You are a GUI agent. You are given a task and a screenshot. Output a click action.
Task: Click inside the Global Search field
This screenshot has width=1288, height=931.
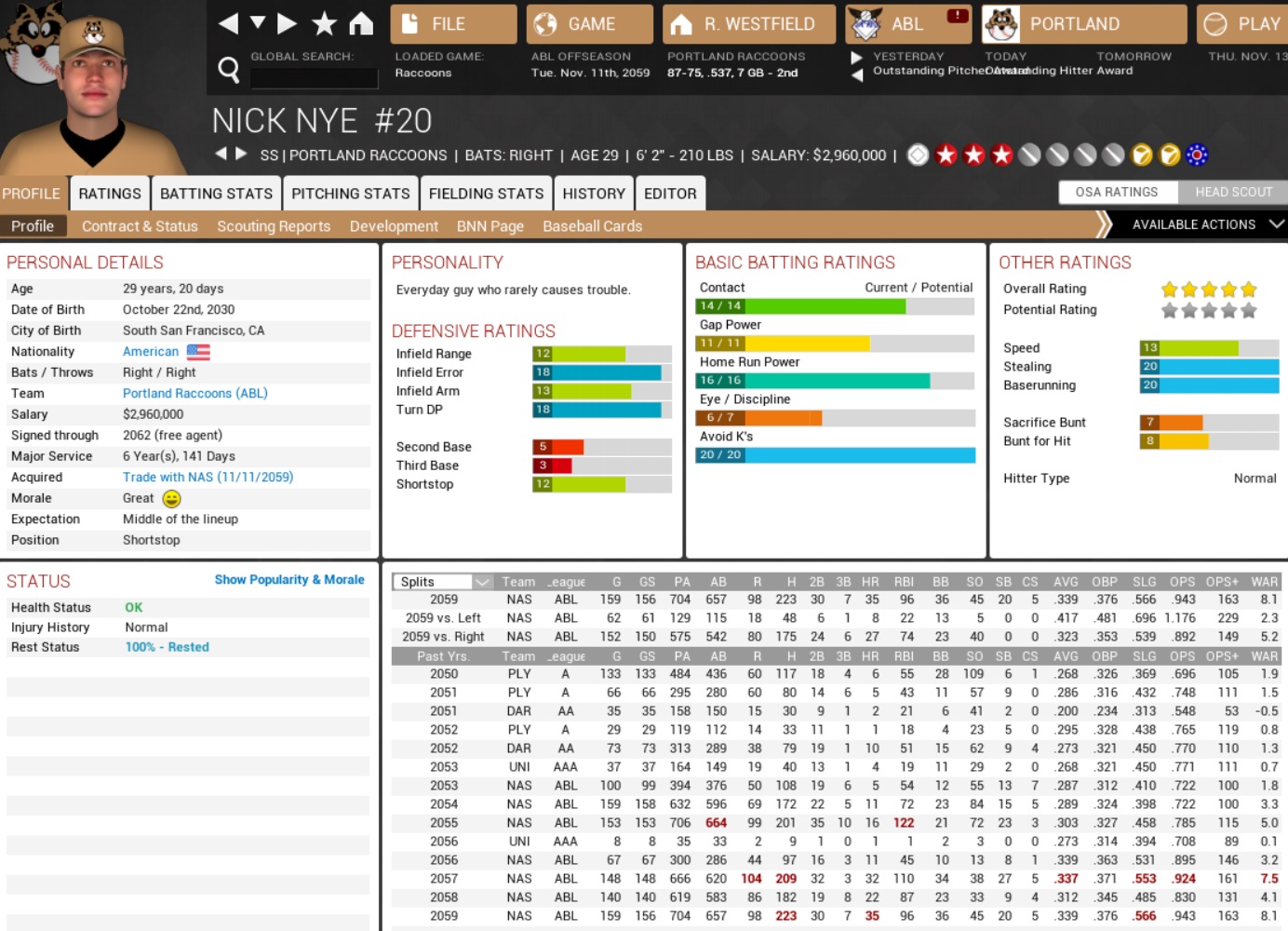pos(314,78)
